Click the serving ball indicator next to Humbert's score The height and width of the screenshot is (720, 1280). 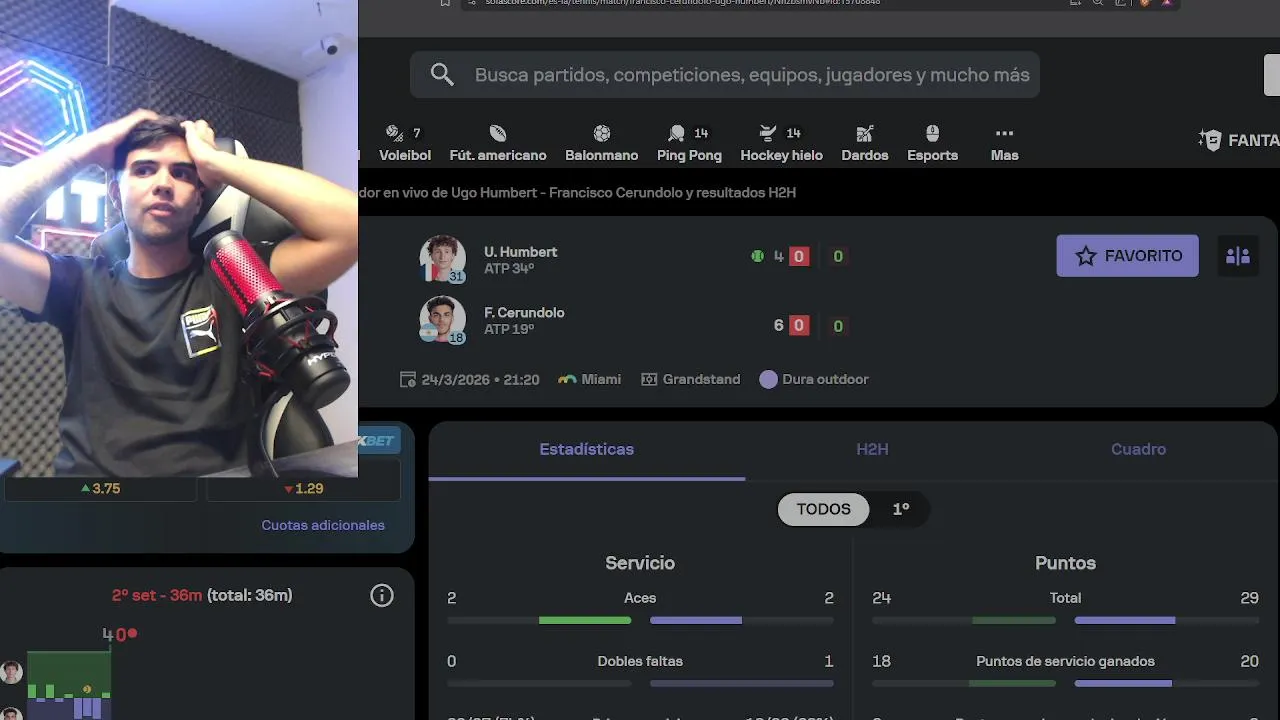pyautogui.click(x=757, y=256)
